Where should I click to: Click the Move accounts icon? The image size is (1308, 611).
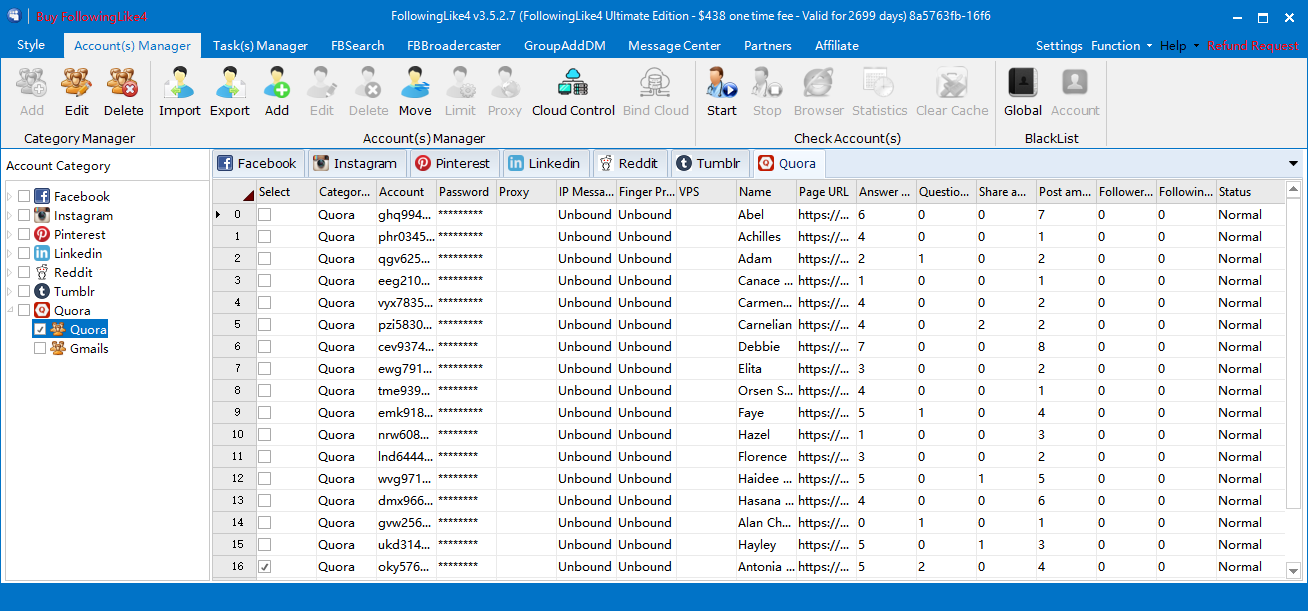coord(415,92)
